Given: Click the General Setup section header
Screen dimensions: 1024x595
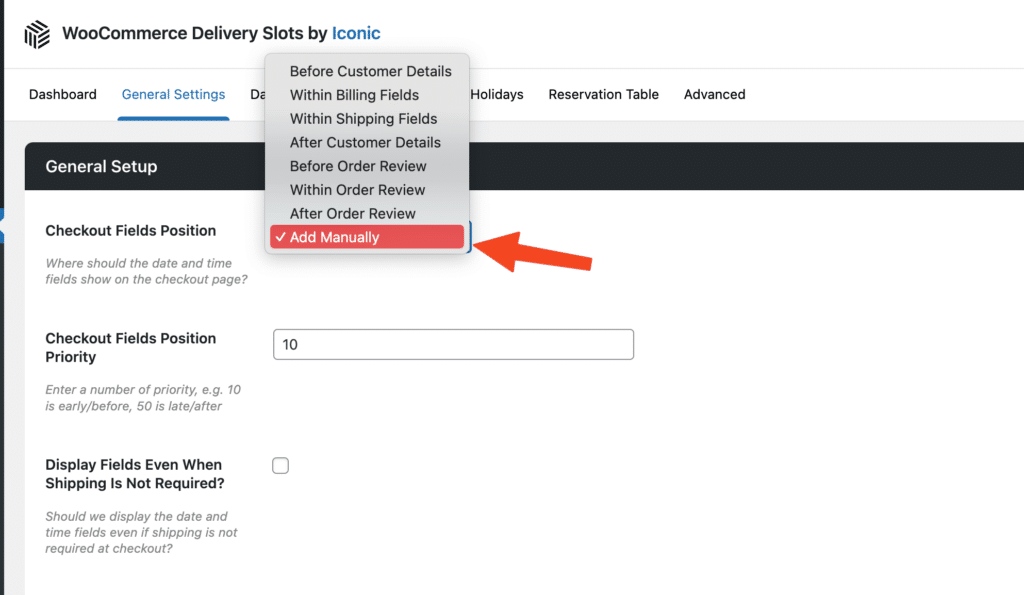Looking at the screenshot, I should [x=101, y=166].
